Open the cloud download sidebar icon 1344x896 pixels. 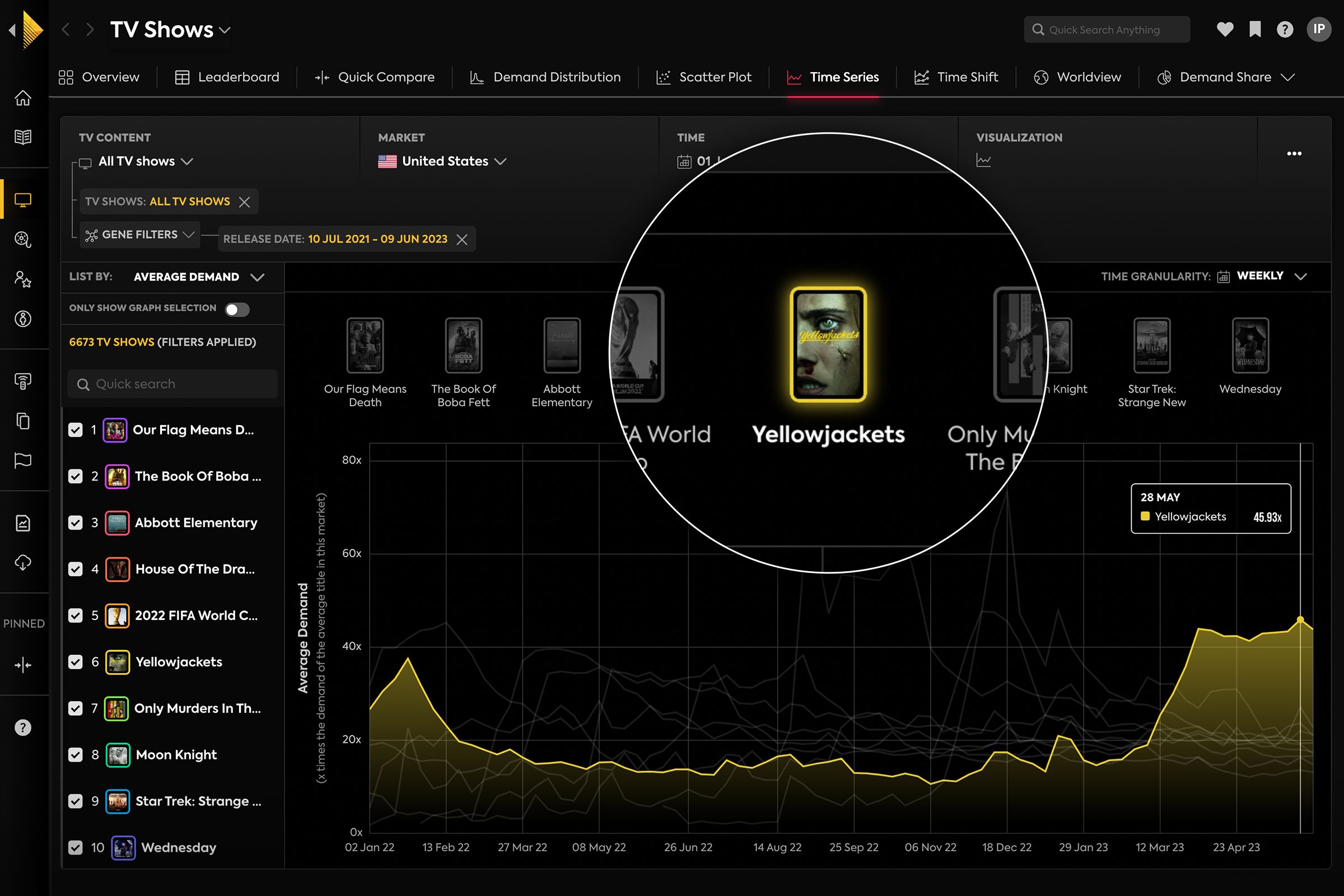tap(23, 563)
